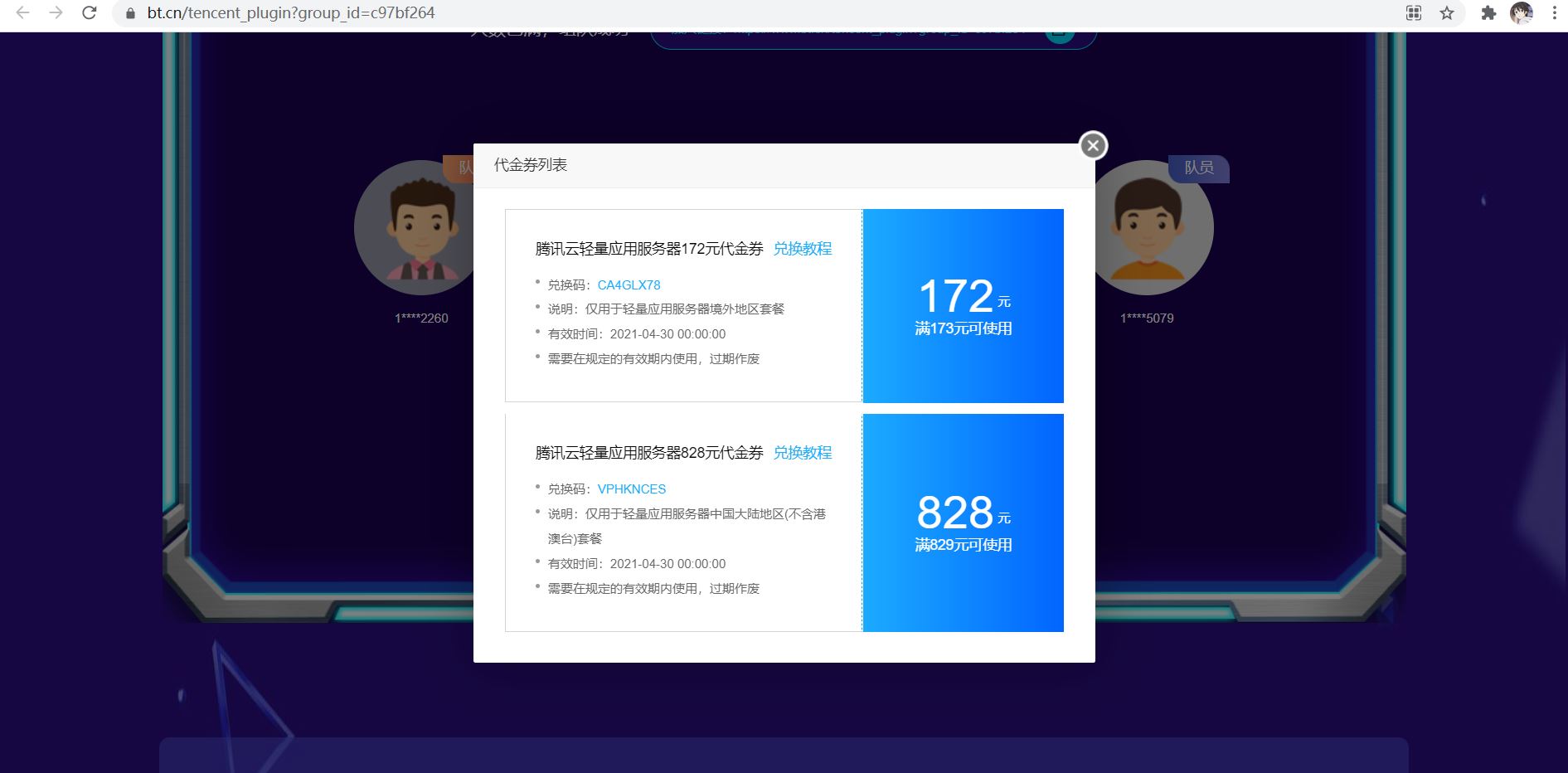Open the Chrome three-dot menu

[x=1554, y=13]
